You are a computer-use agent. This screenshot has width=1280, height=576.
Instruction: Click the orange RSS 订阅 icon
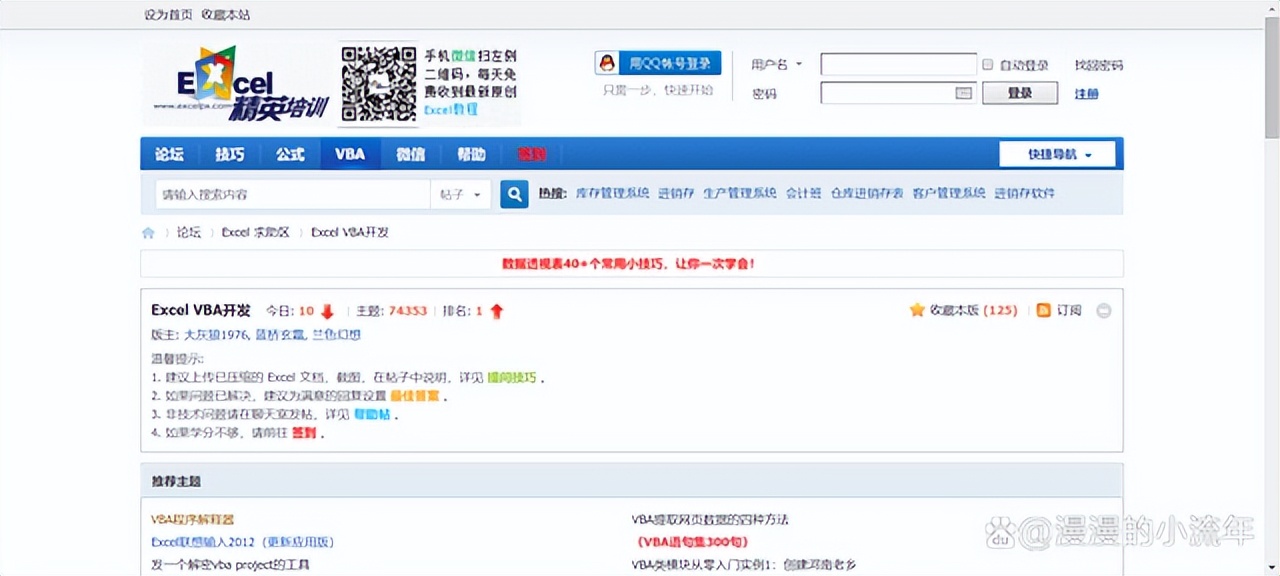pos(1043,310)
